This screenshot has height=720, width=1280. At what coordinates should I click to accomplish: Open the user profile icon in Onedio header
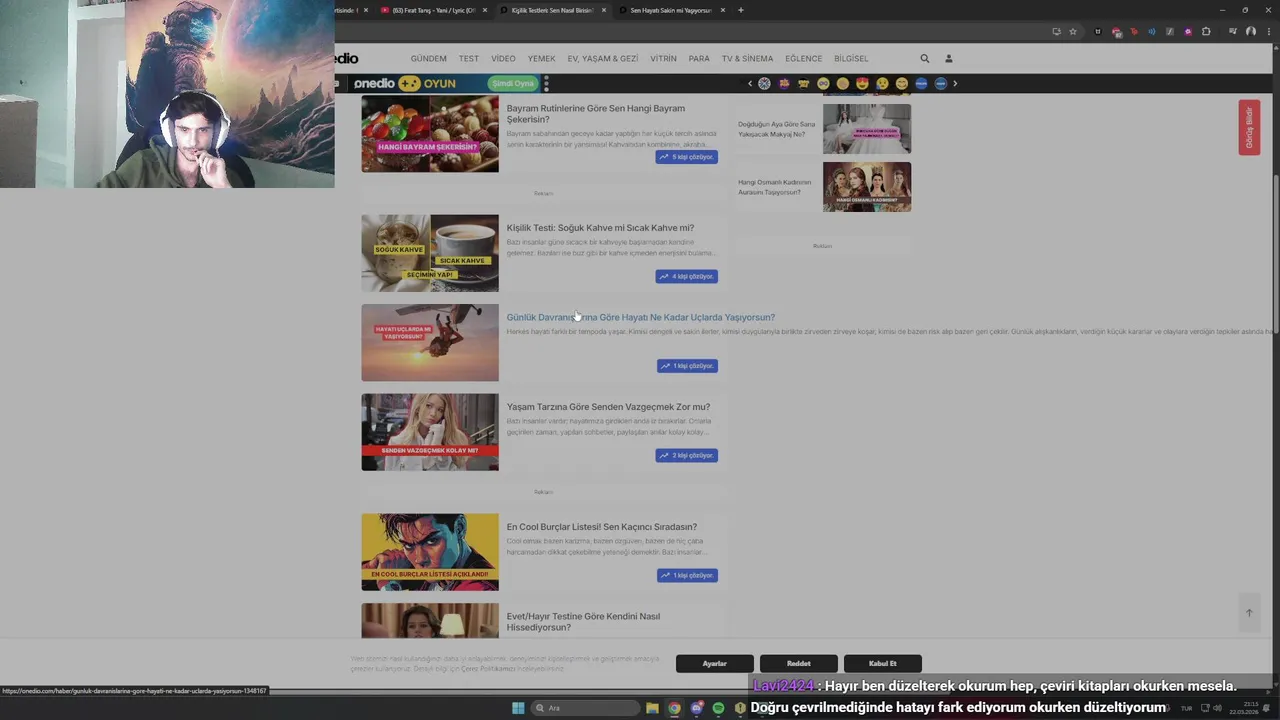[949, 59]
